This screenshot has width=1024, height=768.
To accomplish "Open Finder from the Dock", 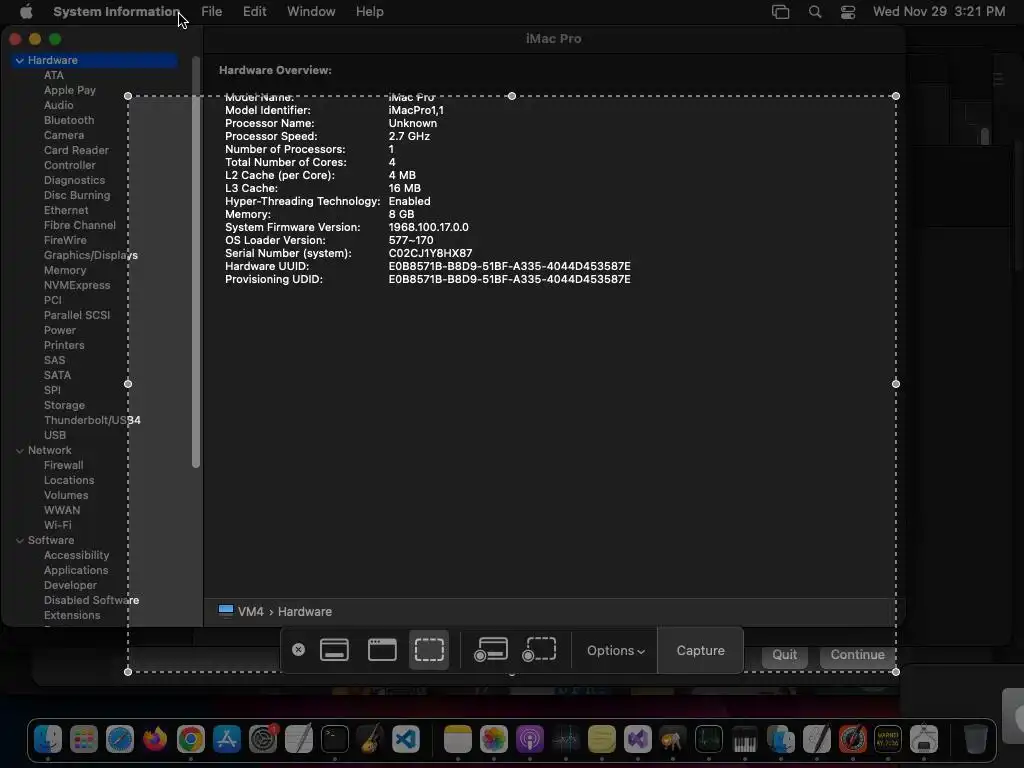I will [x=48, y=739].
